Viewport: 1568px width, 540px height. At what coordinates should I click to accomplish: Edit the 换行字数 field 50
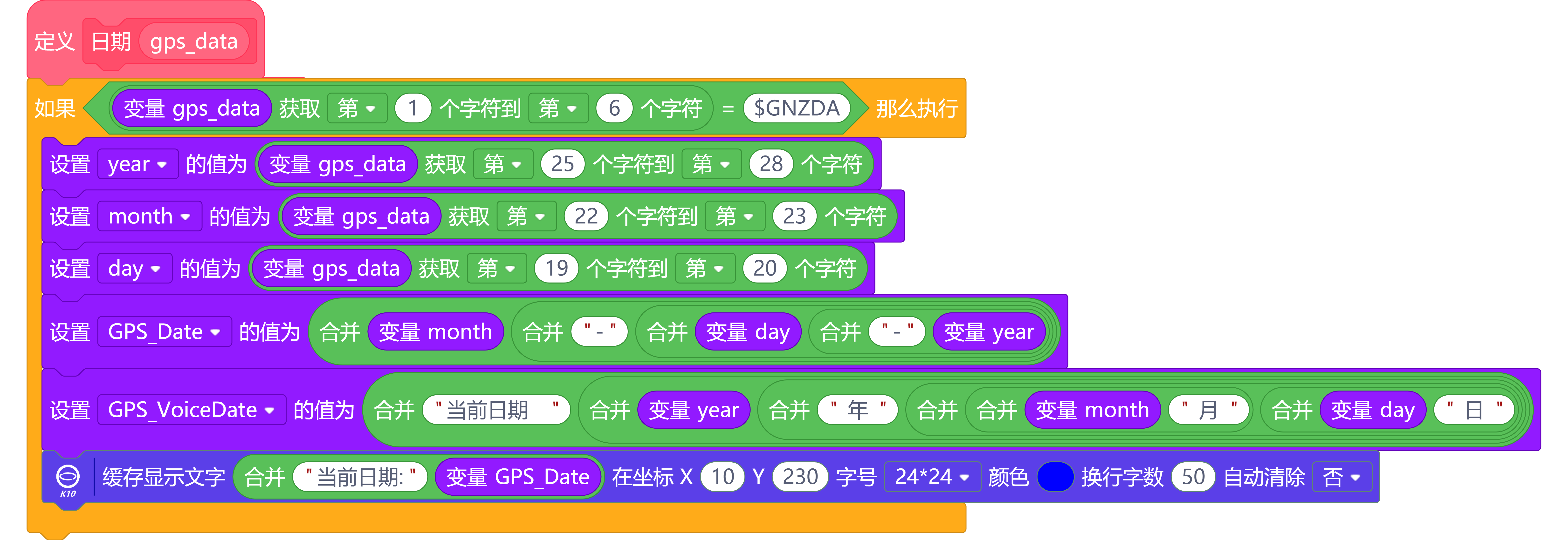pos(1193,477)
